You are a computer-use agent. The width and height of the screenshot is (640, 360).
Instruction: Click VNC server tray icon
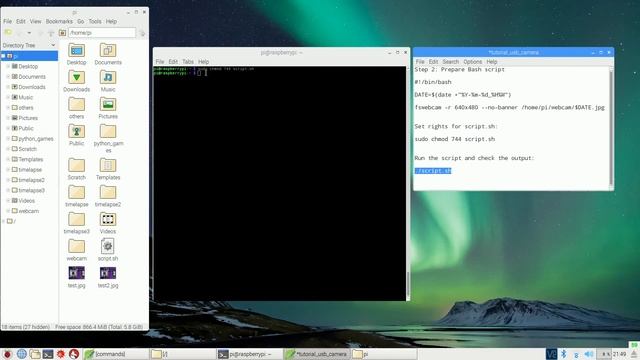(x=551, y=354)
